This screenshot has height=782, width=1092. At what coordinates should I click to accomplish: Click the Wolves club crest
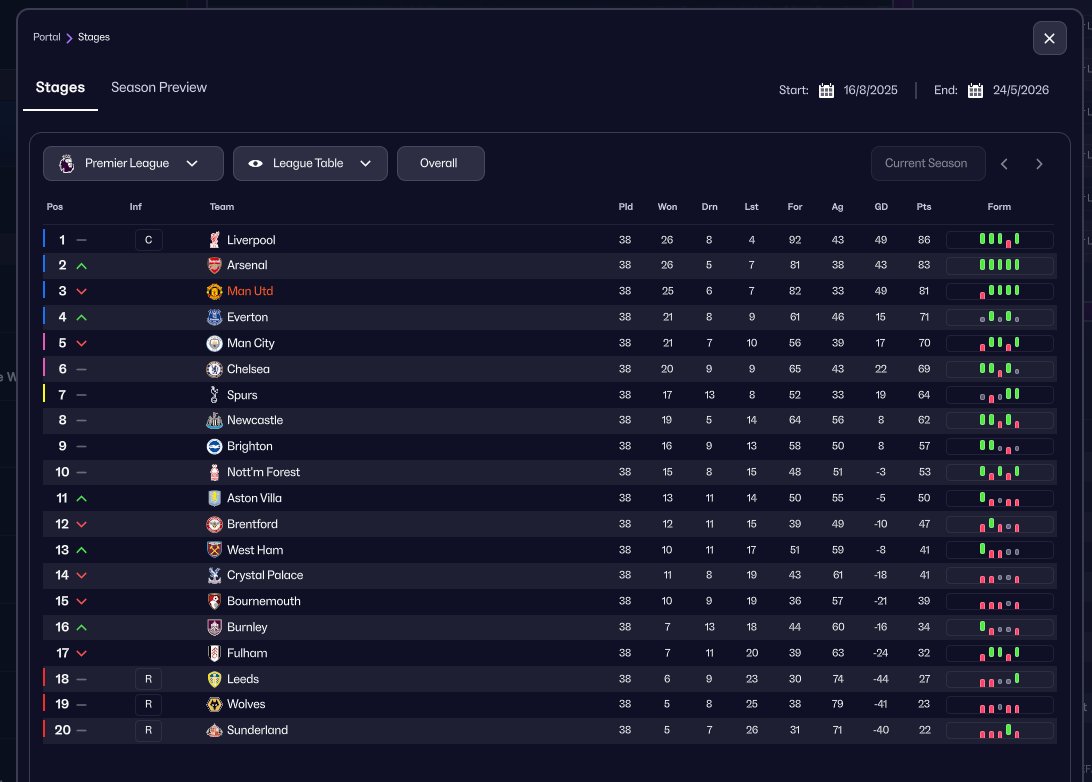coord(214,704)
